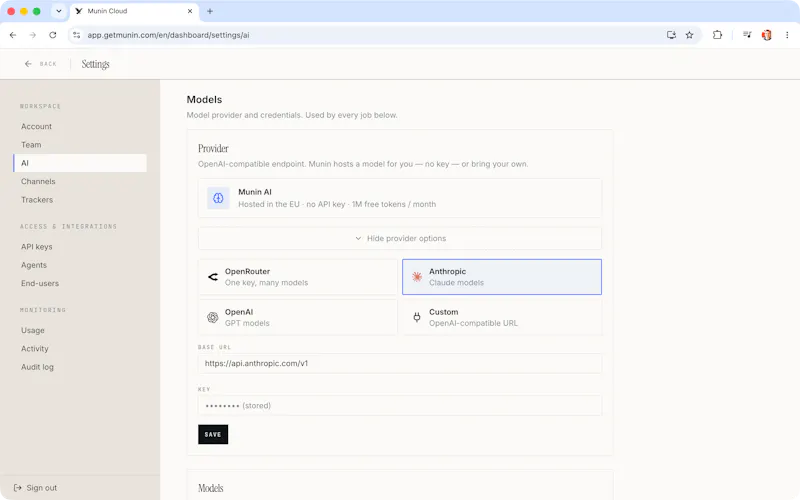Open the Chrome three-dot menu

787,35
